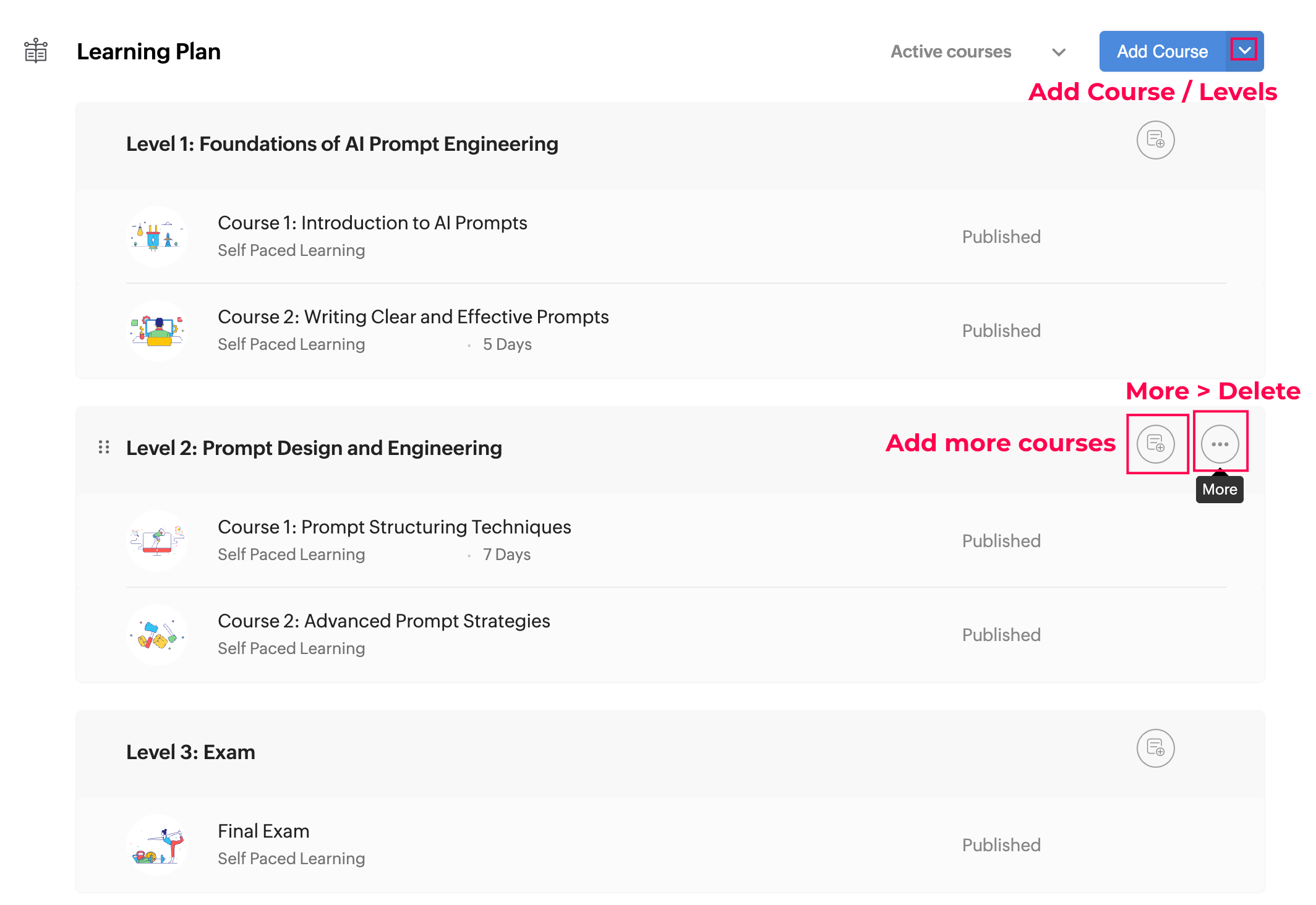Open Course 1: Introduction to AI Prompts
The image size is (1316, 905).
[x=372, y=223]
